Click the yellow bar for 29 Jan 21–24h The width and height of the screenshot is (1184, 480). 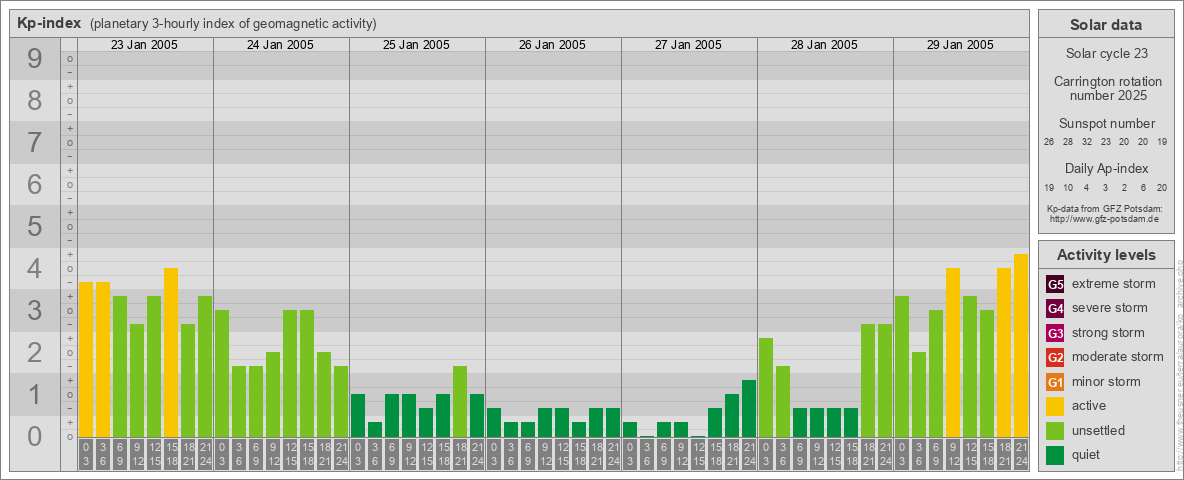coord(1020,346)
